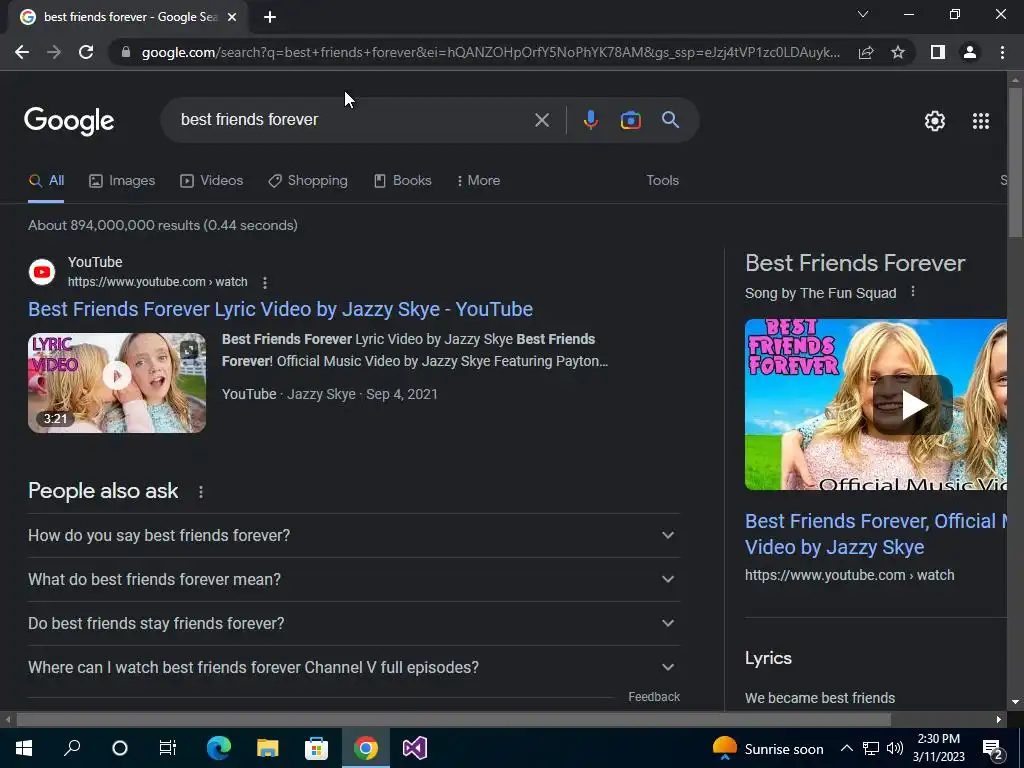Toggle the Chrome side panel
Viewport: 1024px width, 768px height.
(x=938, y=52)
